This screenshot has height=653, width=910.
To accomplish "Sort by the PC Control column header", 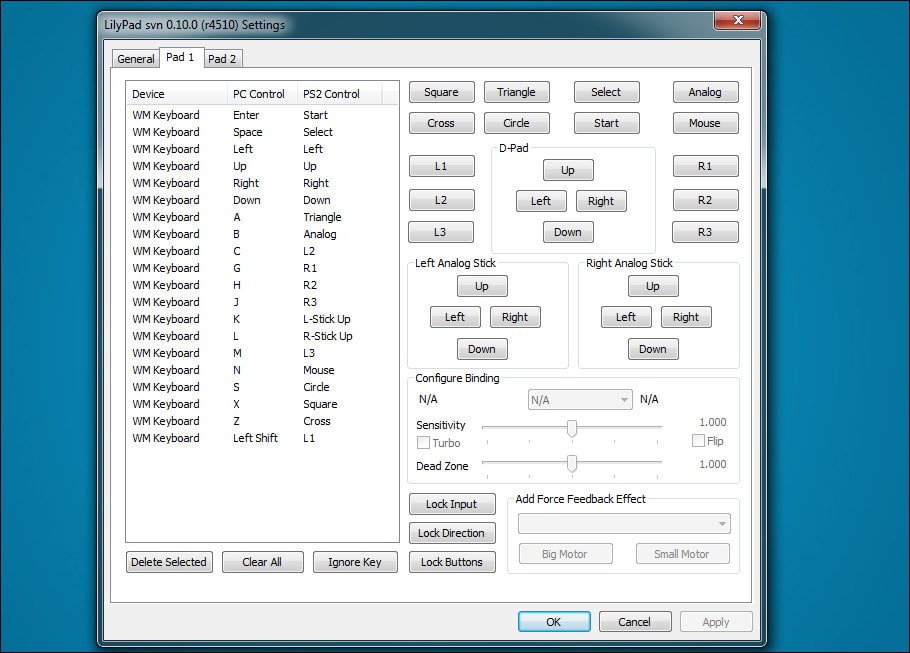I will [262, 94].
